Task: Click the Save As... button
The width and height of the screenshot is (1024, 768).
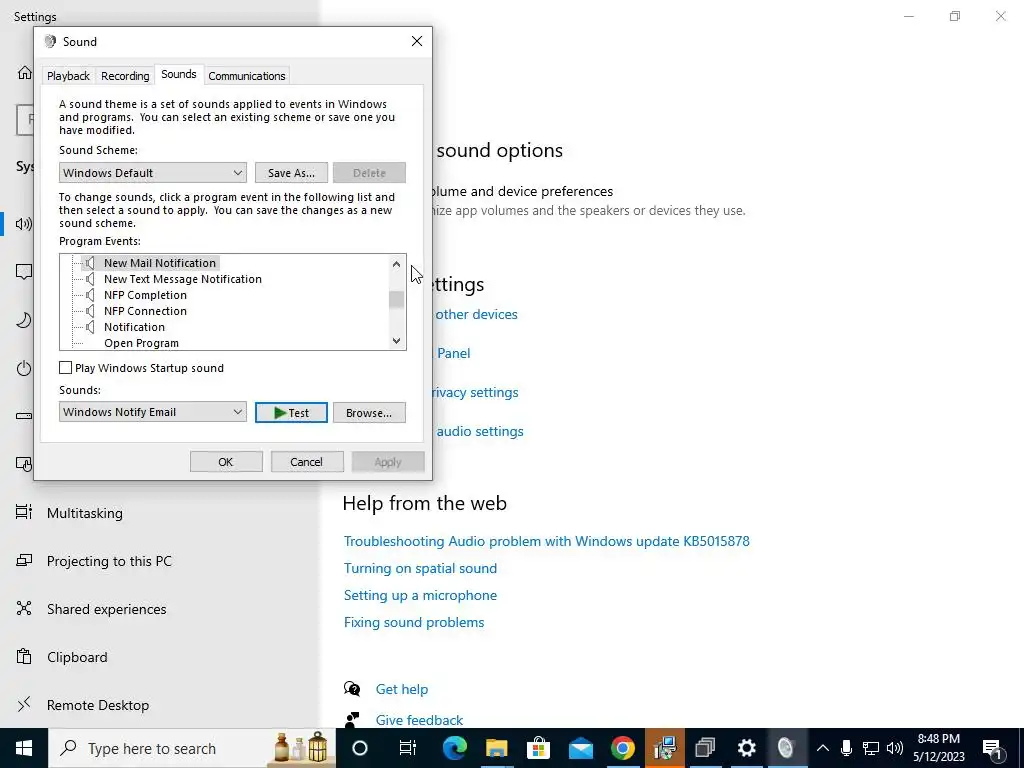Action: 291,173
